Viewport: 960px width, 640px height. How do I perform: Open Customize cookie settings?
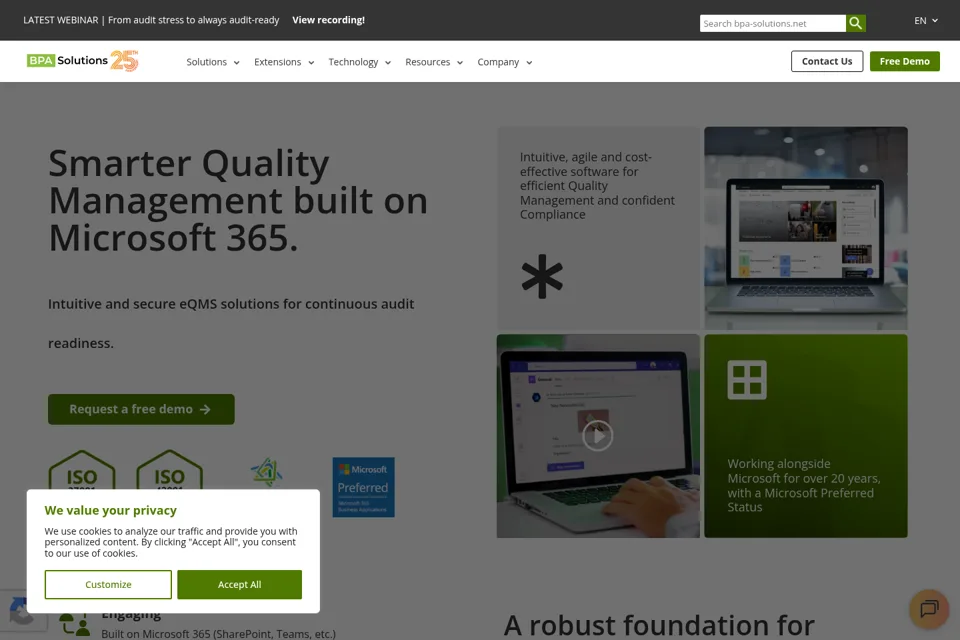(x=108, y=584)
